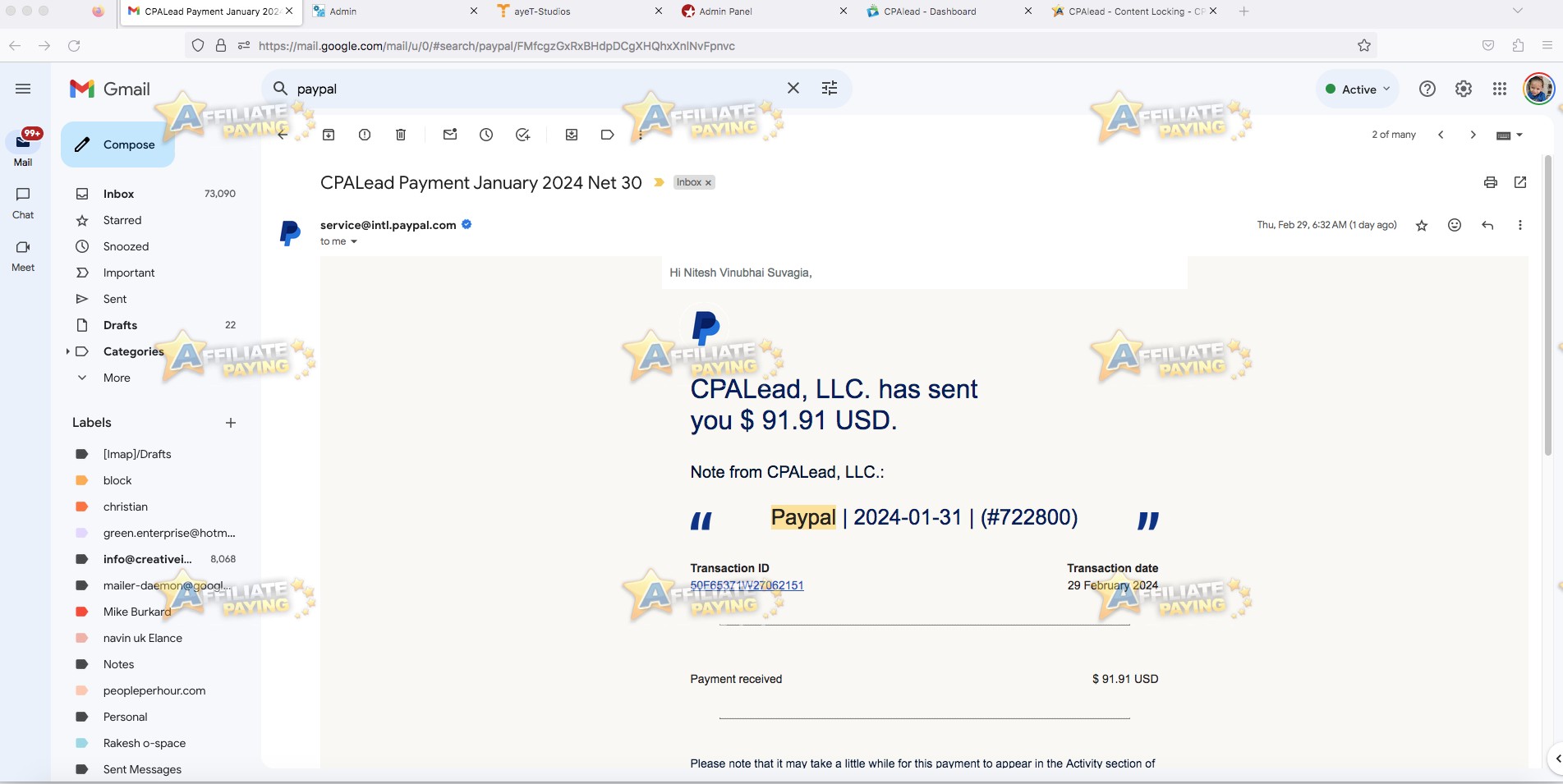Open Gmail settings

[x=1463, y=88]
